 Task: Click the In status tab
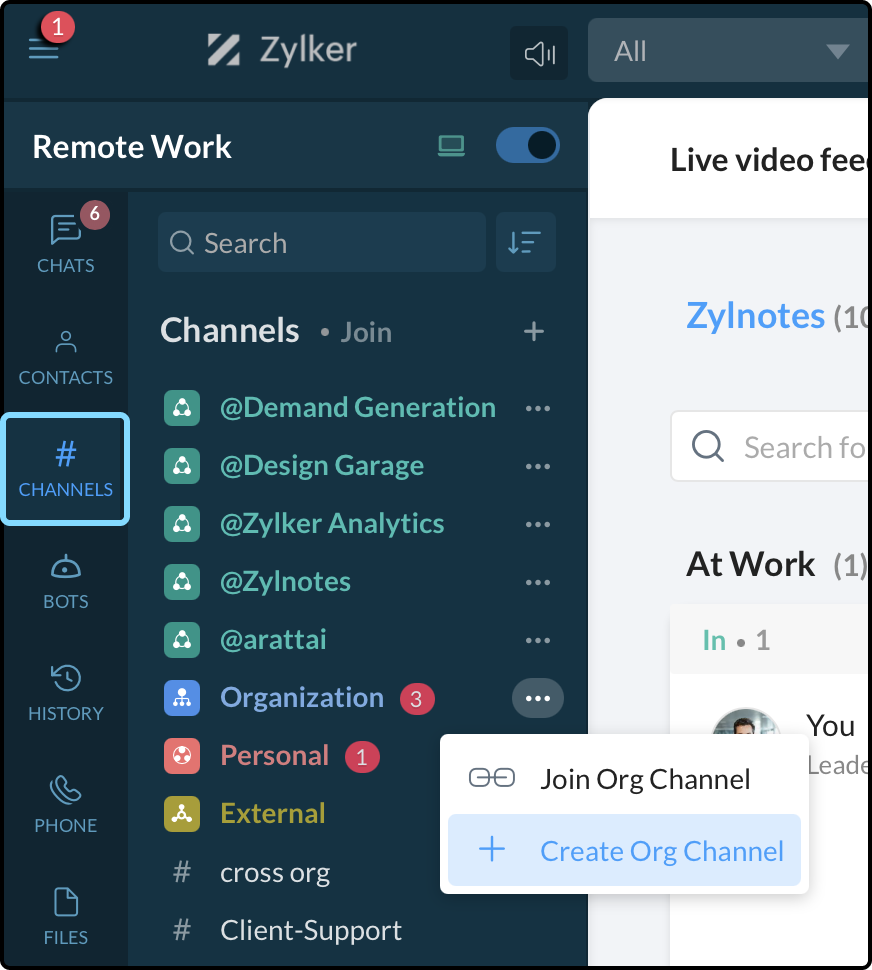pos(736,640)
